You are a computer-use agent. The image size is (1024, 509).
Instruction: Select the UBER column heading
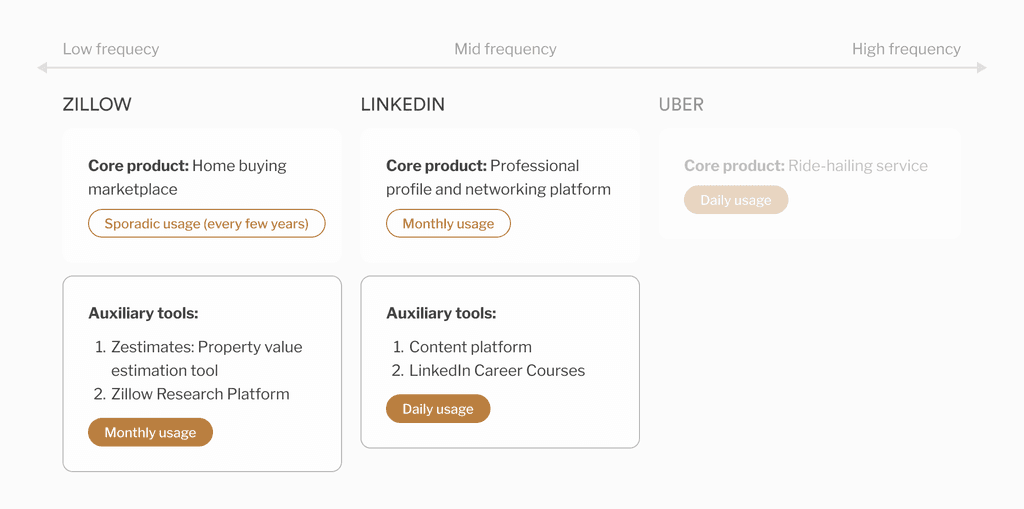point(681,105)
